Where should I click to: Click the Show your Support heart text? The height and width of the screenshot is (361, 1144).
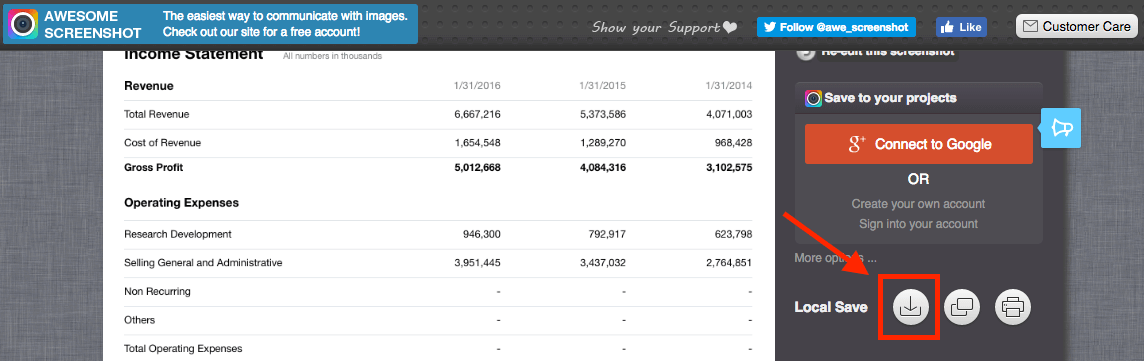[665, 28]
